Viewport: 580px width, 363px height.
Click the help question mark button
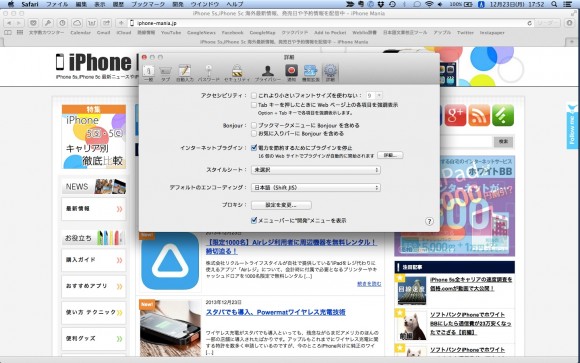[x=429, y=221]
